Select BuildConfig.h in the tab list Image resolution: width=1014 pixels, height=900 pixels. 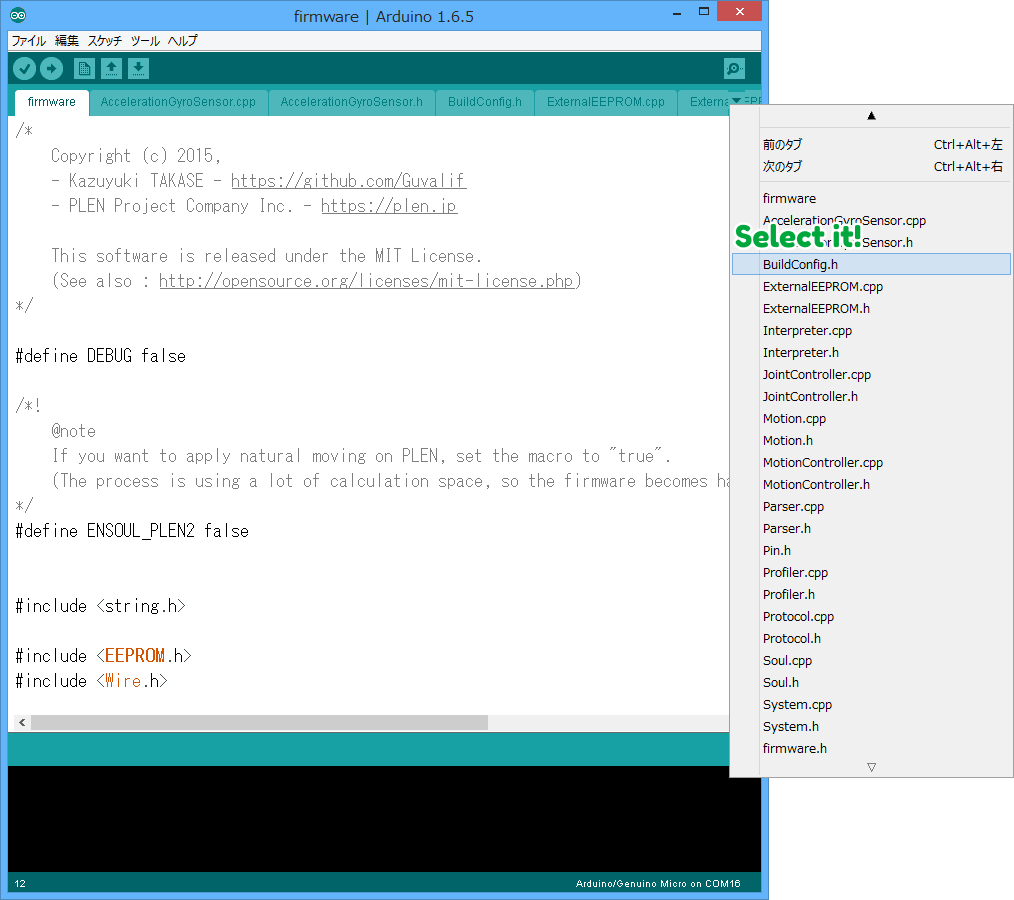871,264
